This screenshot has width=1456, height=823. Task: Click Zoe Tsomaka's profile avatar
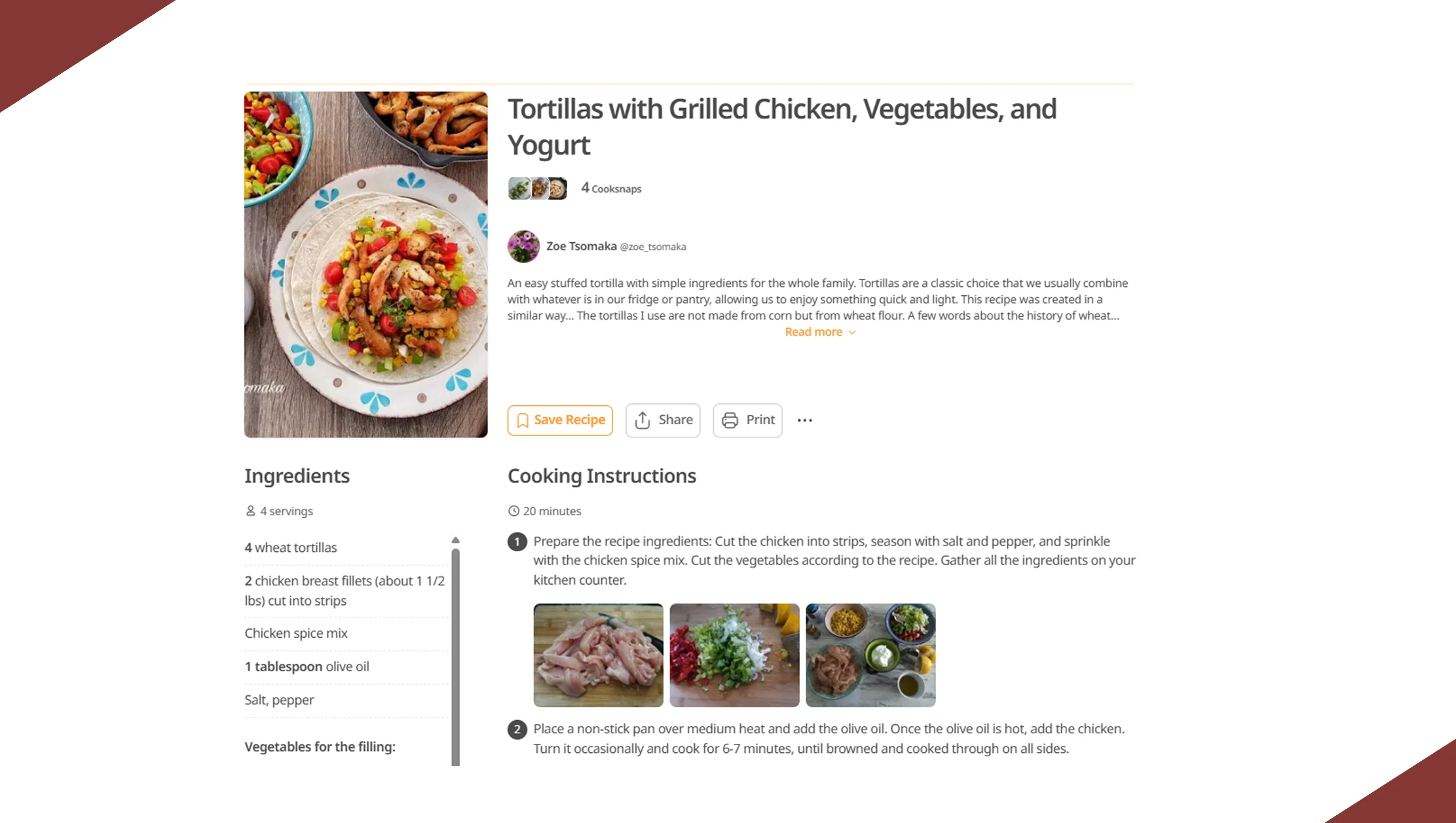point(523,247)
